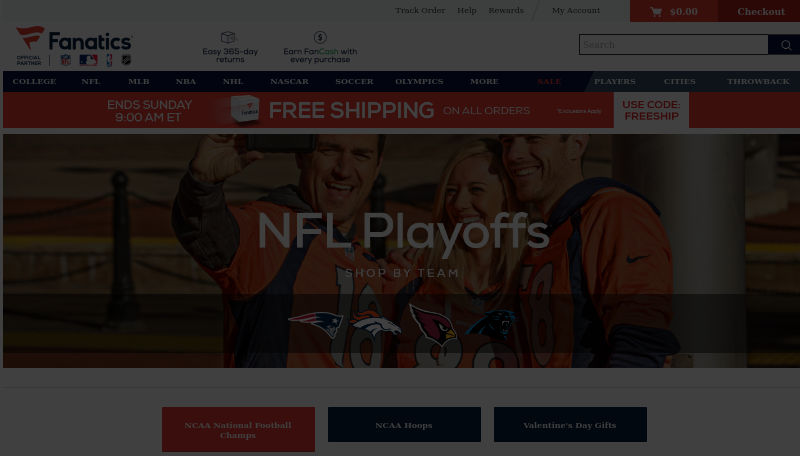This screenshot has width=800, height=456.
Task: Click the Easy 365-day returns box icon
Action: click(x=228, y=37)
